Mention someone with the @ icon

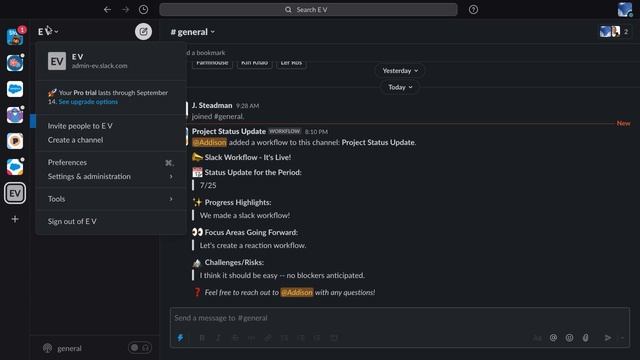pos(553,338)
